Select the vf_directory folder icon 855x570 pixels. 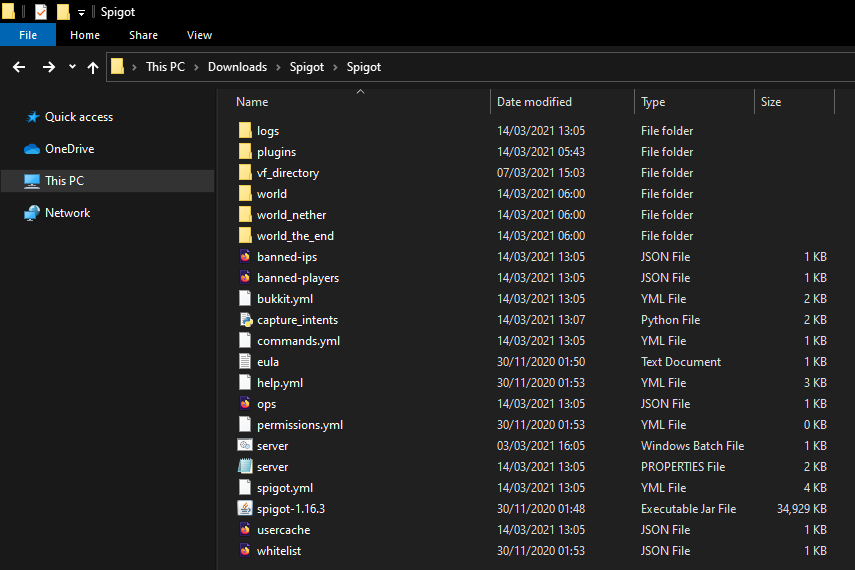(245, 172)
